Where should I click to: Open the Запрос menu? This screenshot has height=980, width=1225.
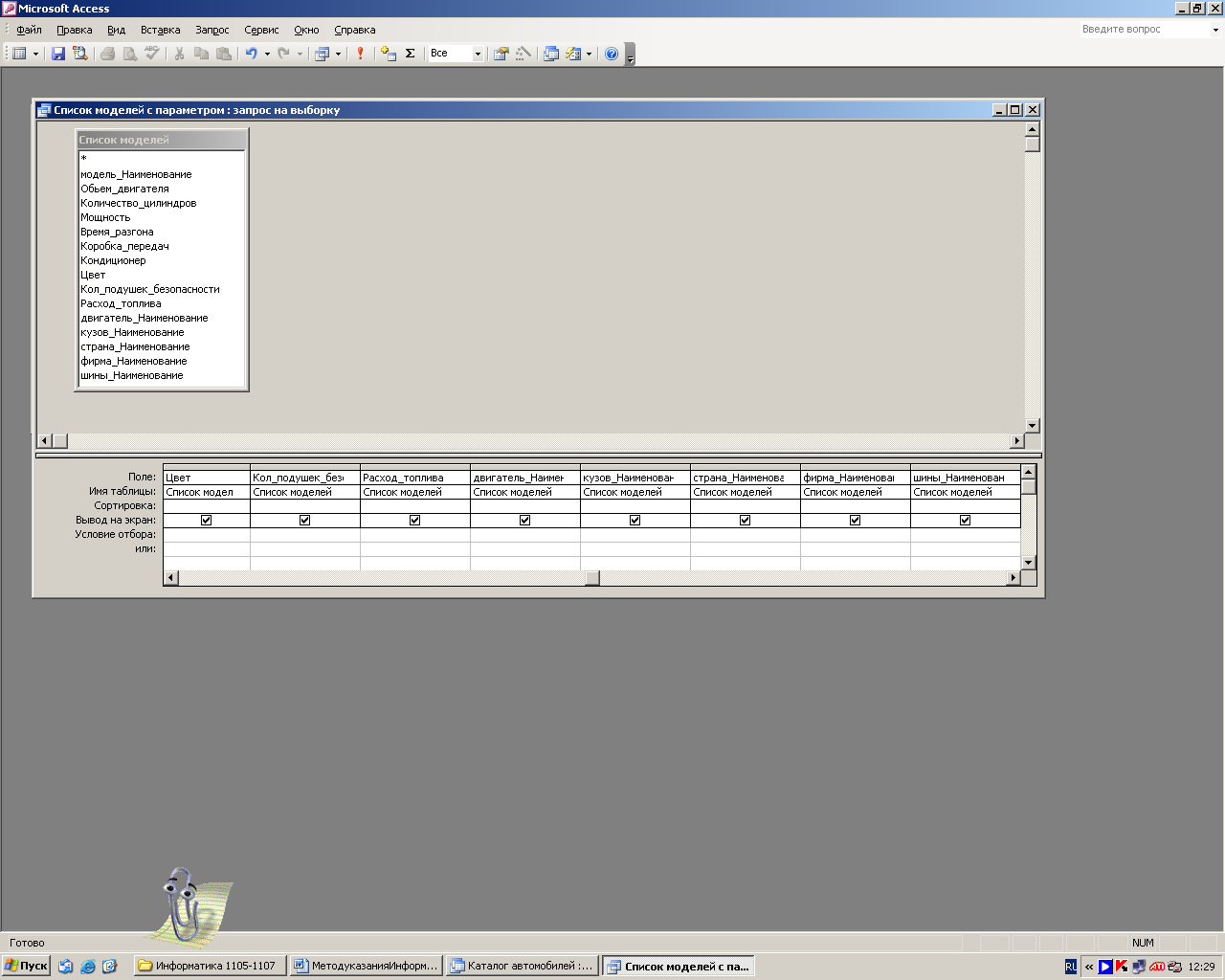(212, 30)
